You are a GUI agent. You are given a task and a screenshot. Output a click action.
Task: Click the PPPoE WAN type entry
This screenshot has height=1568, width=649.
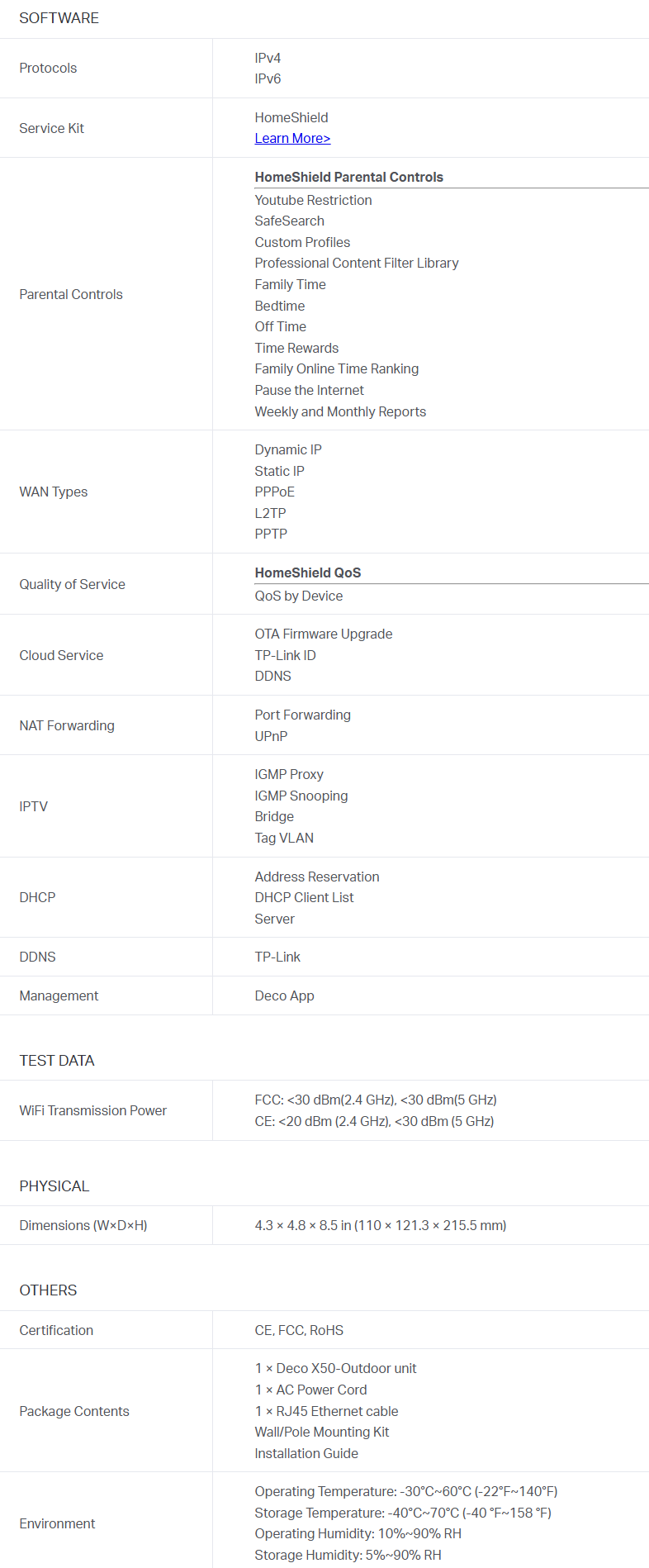pos(275,492)
